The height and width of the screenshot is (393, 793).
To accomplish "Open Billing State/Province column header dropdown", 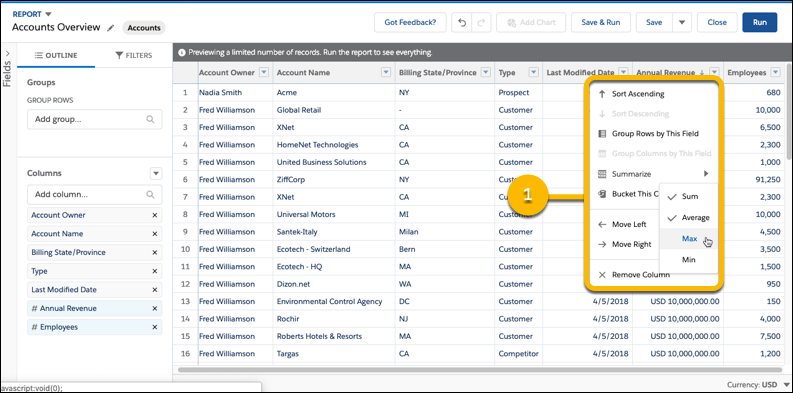I will click(x=486, y=72).
